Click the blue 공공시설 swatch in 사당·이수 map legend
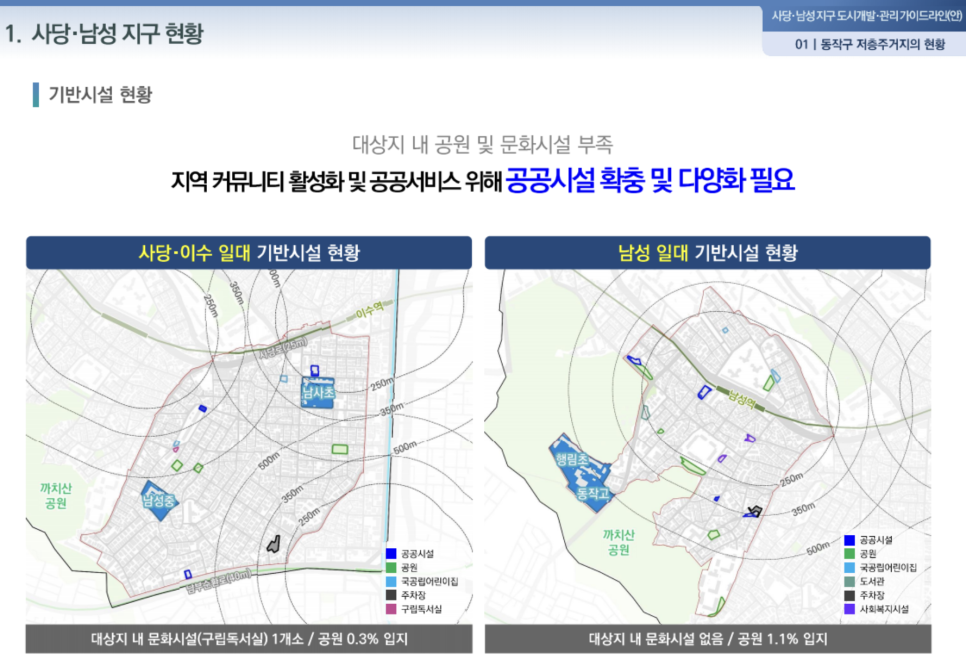Image resolution: width=966 pixels, height=660 pixels. click(x=391, y=553)
